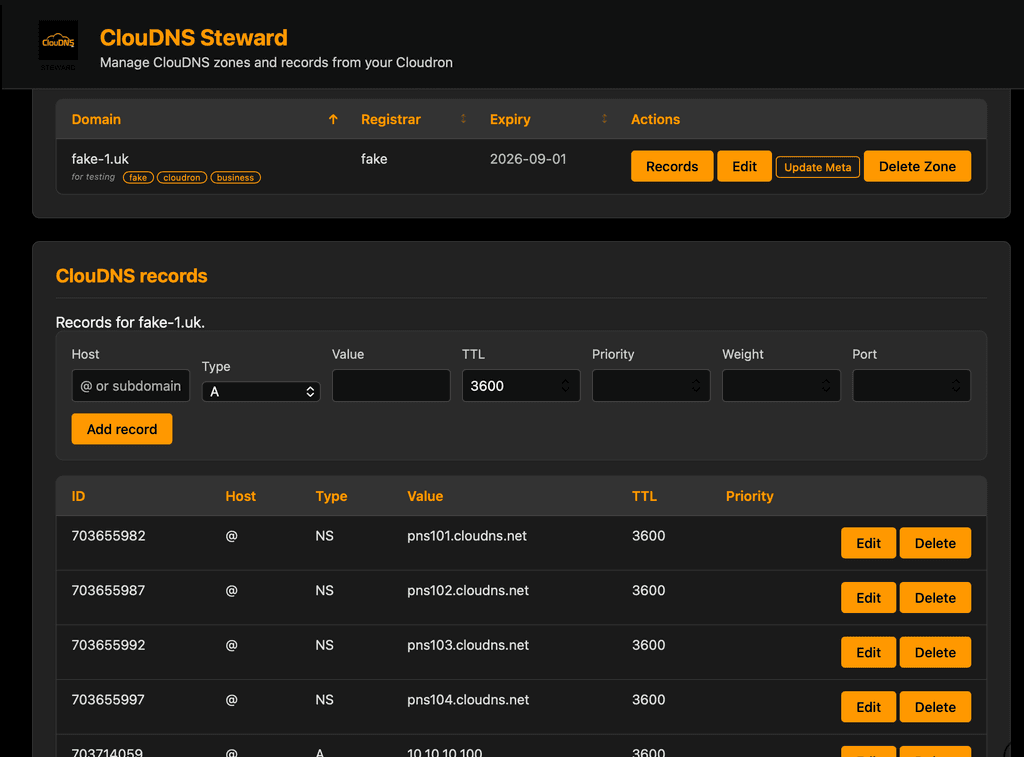Open the TTL dropdown showing 3600
The height and width of the screenshot is (757, 1024).
[x=520, y=385]
